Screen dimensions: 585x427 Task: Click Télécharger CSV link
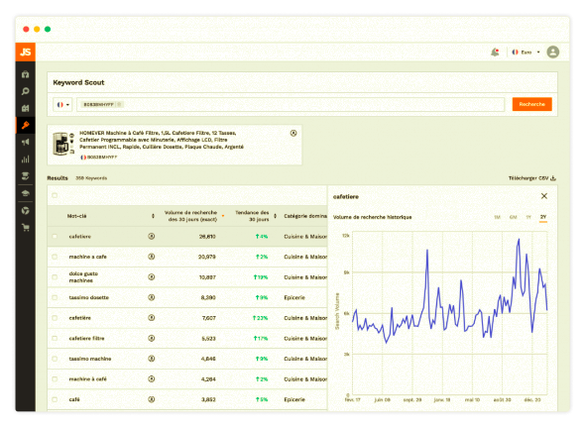[x=532, y=178]
